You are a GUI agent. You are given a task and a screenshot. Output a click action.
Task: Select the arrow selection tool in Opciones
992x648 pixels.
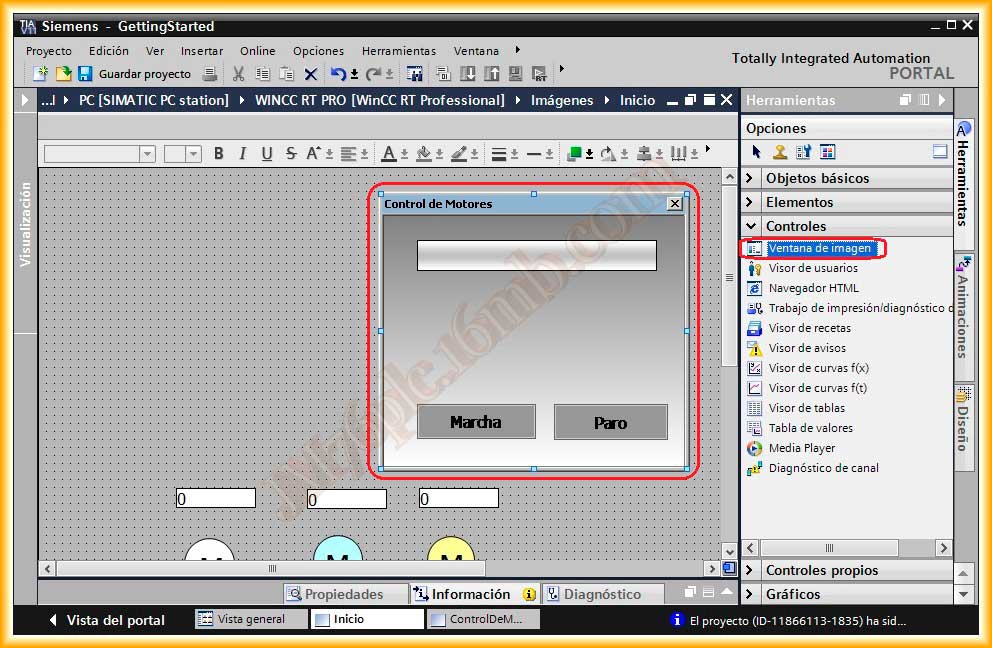[x=757, y=152]
